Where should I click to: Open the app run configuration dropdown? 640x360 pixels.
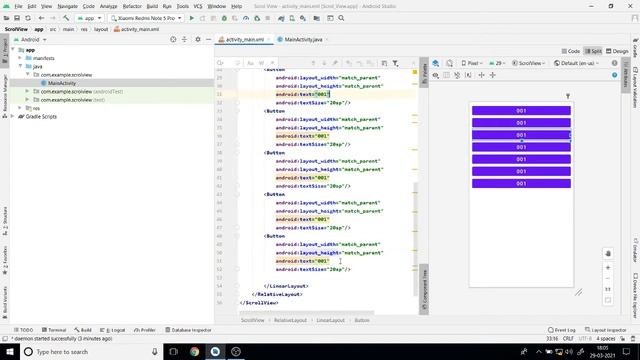point(89,18)
